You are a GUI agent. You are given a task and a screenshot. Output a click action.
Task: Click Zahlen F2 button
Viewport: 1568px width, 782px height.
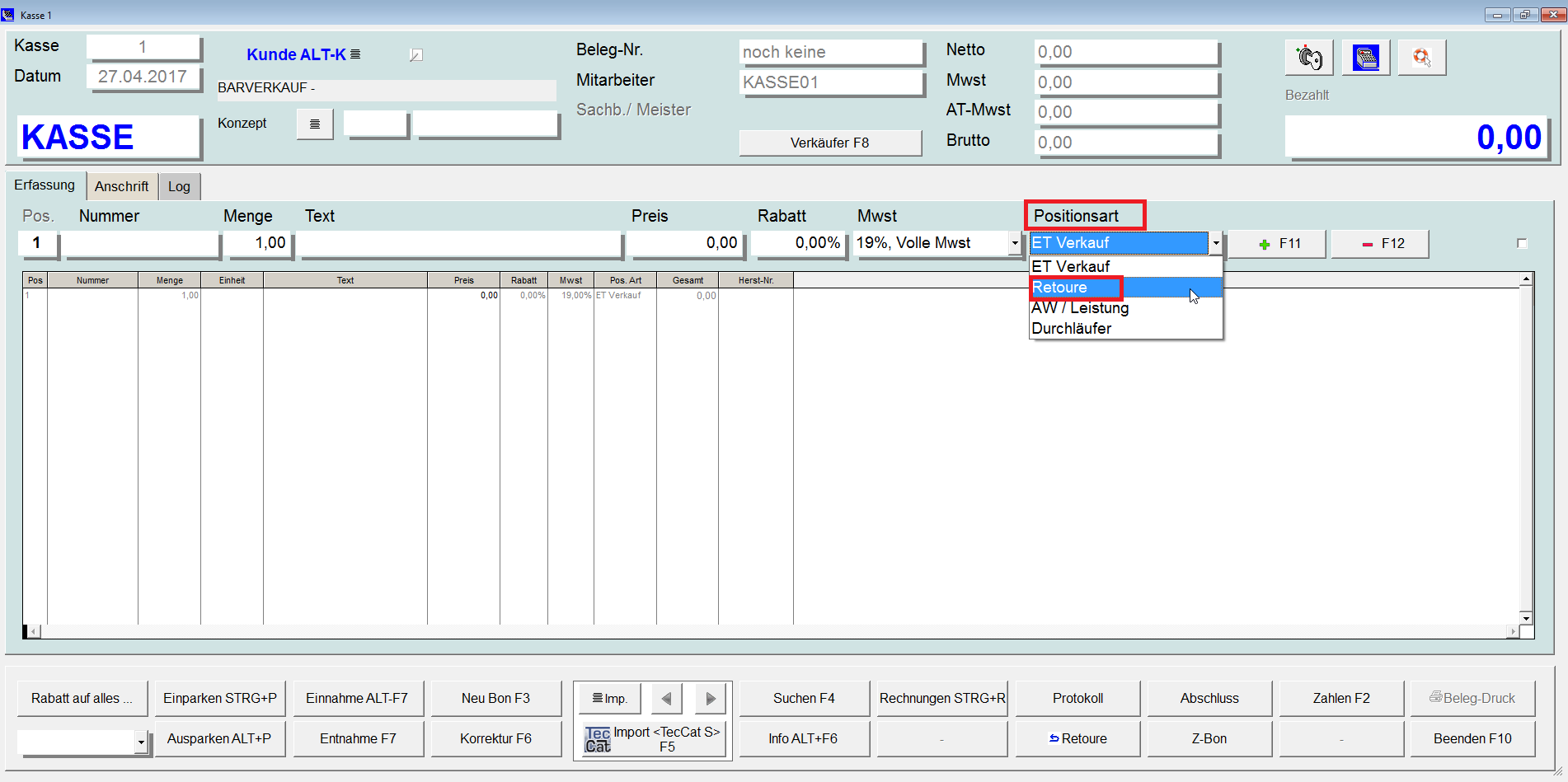pyautogui.click(x=1341, y=699)
